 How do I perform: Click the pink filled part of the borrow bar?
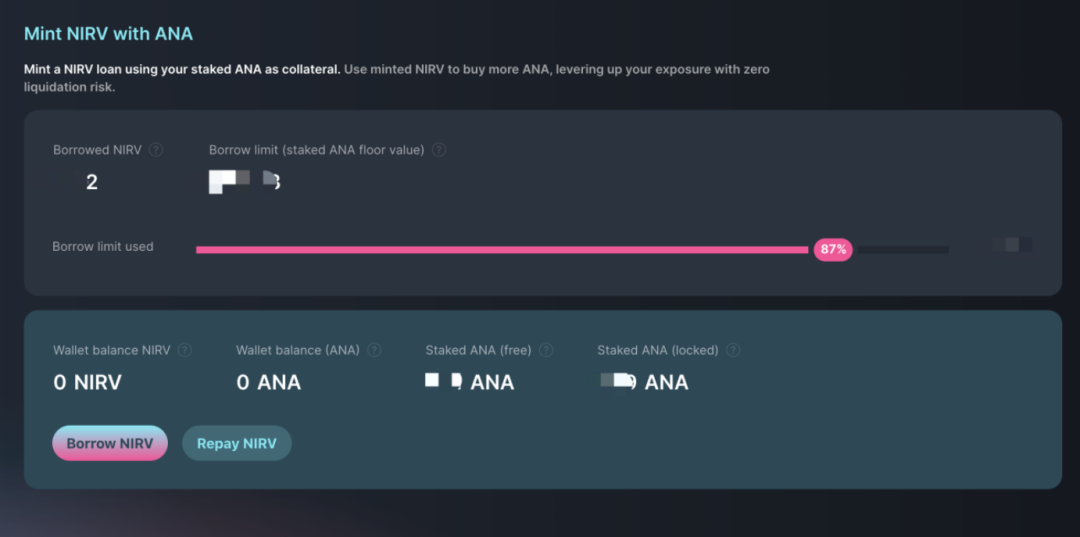tap(500, 249)
